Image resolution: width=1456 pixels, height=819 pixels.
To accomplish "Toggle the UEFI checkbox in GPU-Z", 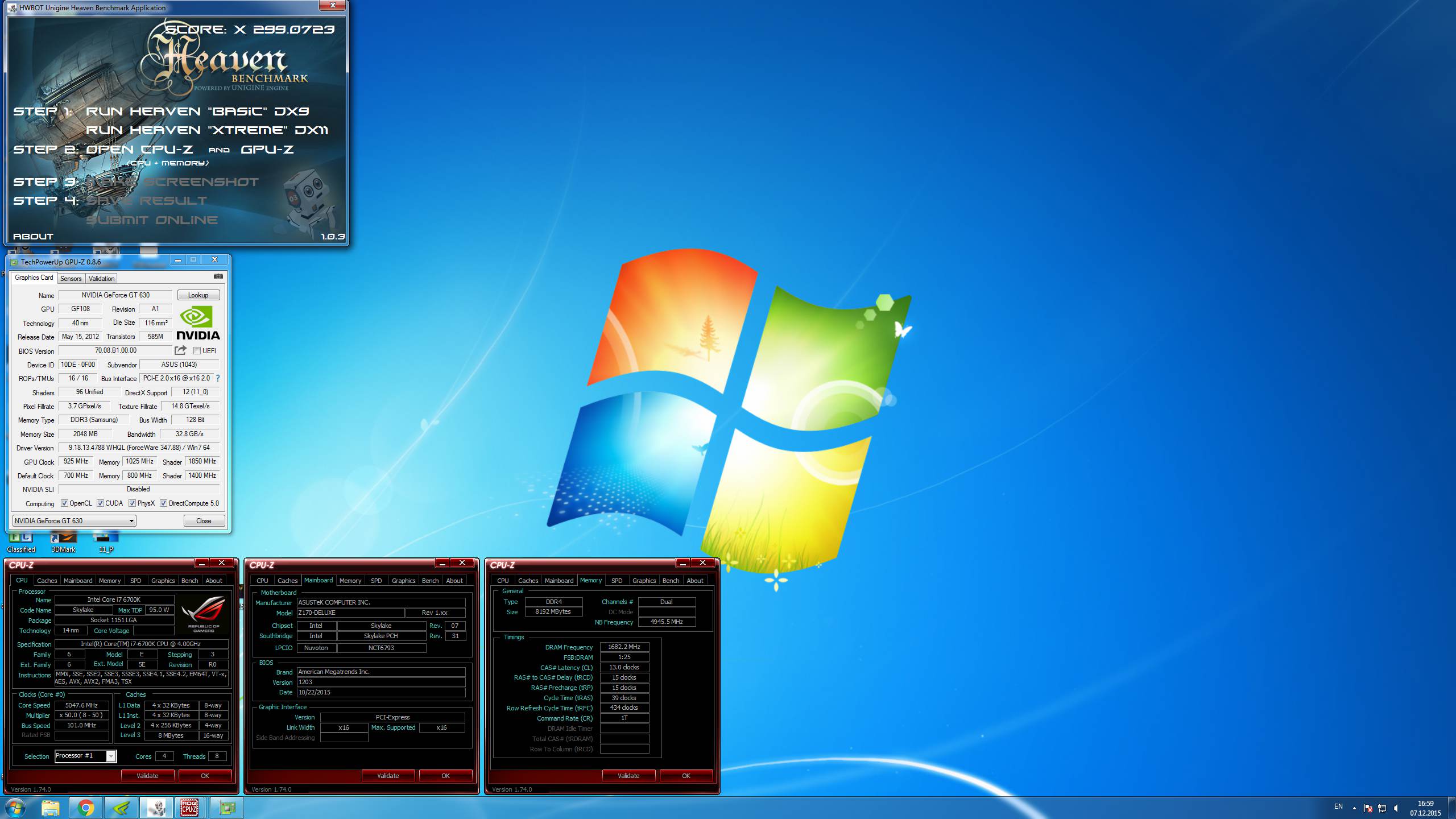I will (x=197, y=351).
